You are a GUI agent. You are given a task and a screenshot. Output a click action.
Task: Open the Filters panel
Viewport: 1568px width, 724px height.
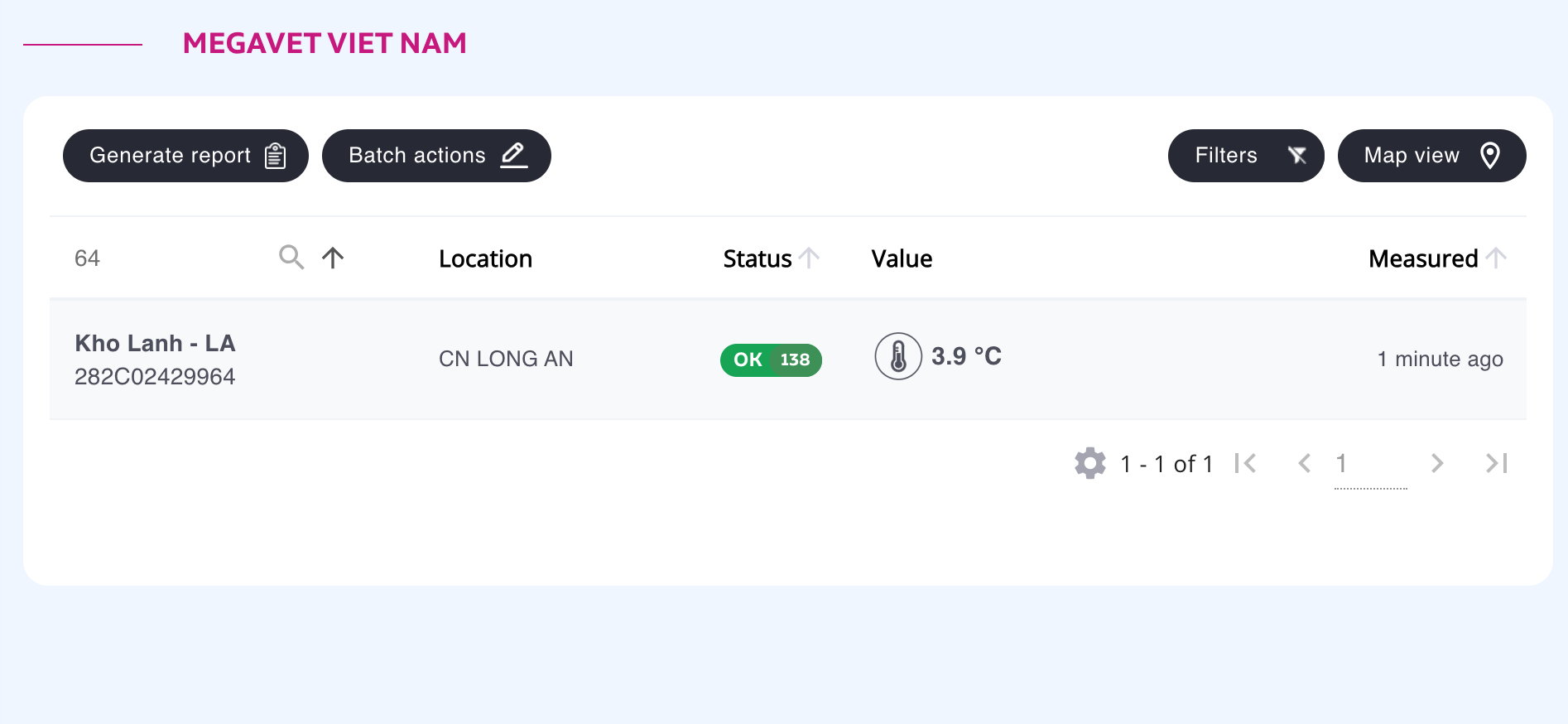pyautogui.click(x=1246, y=156)
